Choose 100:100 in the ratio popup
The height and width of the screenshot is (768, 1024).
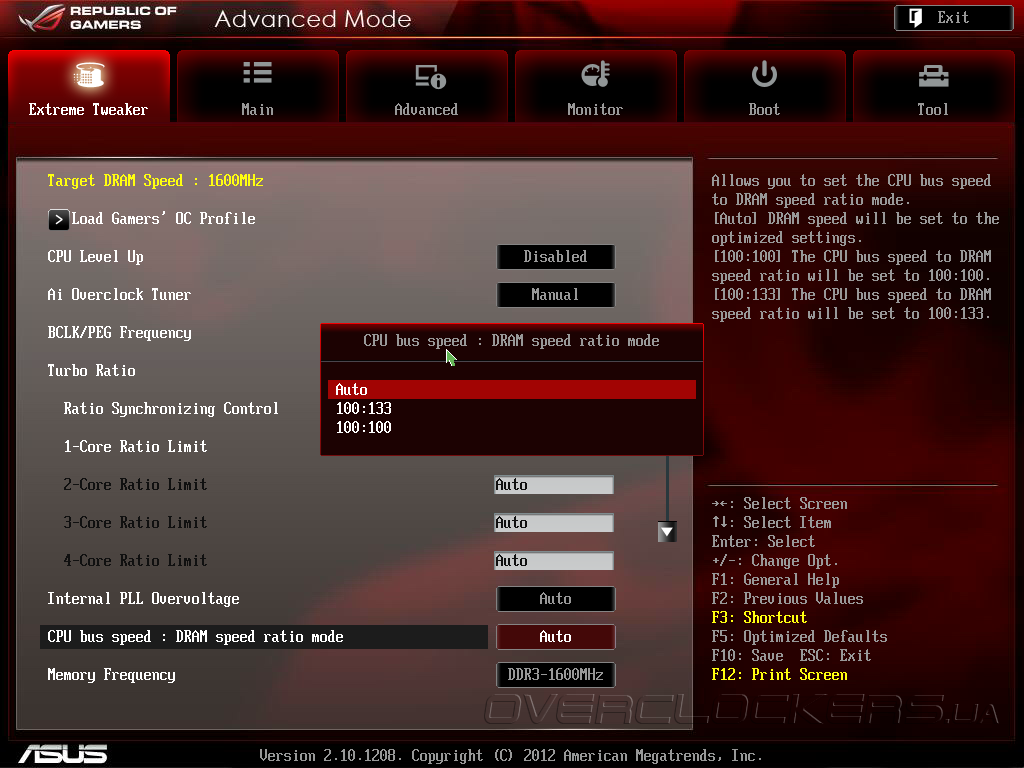[x=511, y=428]
